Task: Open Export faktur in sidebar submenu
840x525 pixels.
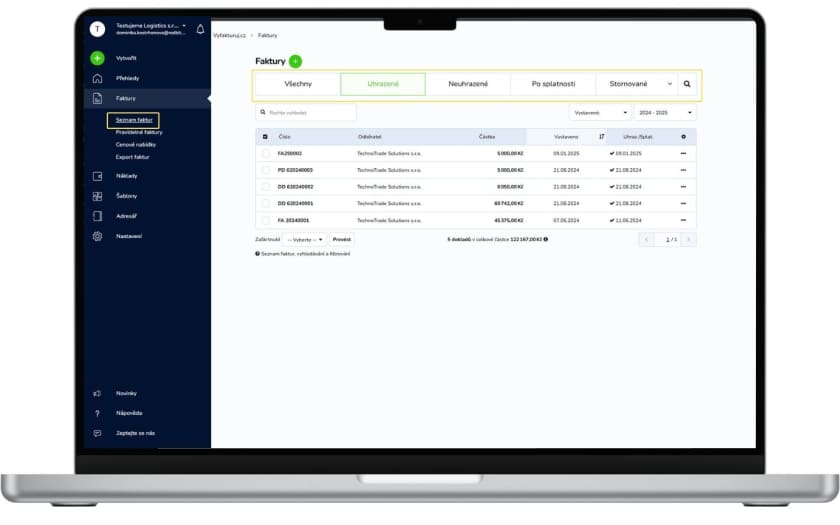Action: (x=132, y=157)
